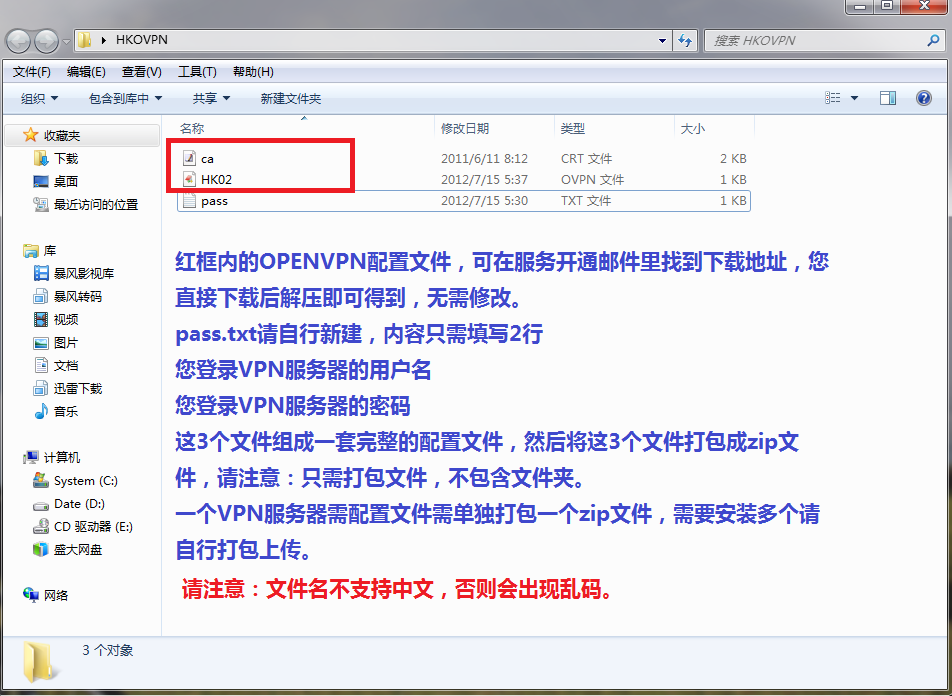The width and height of the screenshot is (952, 696).
Task: Open the 下载 favorites folder
Action: [65, 158]
